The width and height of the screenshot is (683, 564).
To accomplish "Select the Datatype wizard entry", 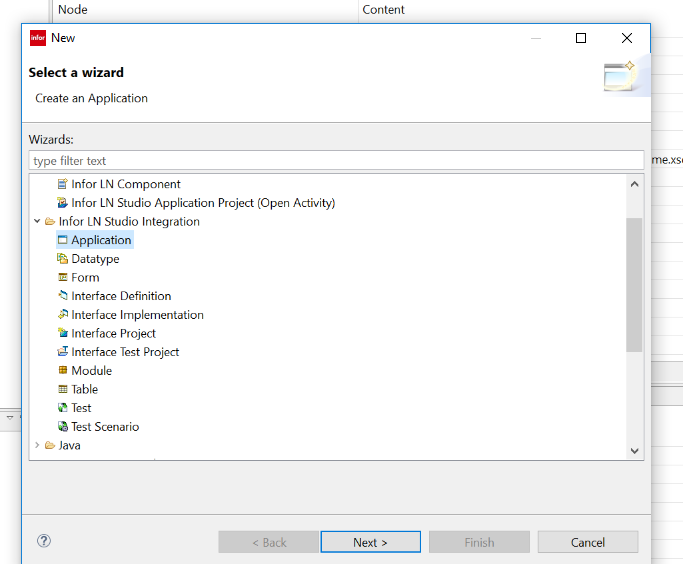I will 95,259.
